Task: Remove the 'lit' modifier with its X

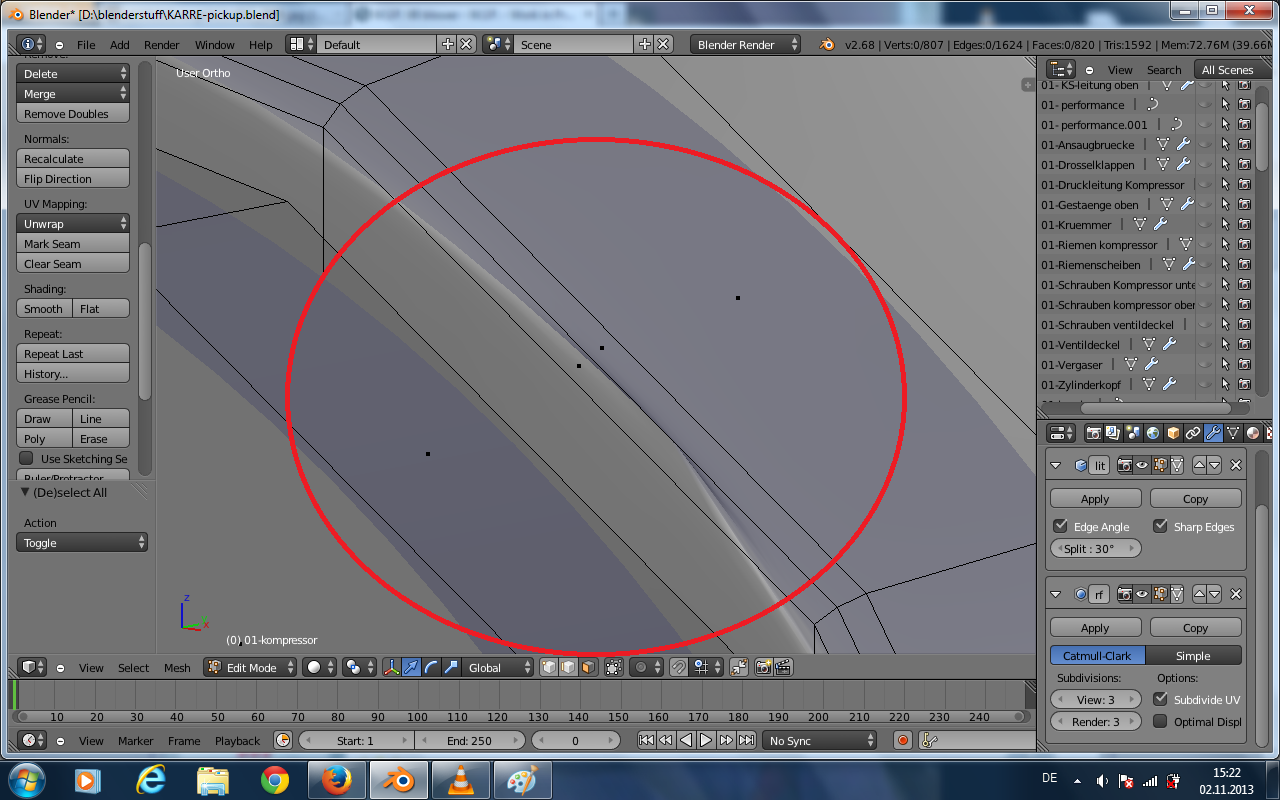Action: (x=1236, y=465)
